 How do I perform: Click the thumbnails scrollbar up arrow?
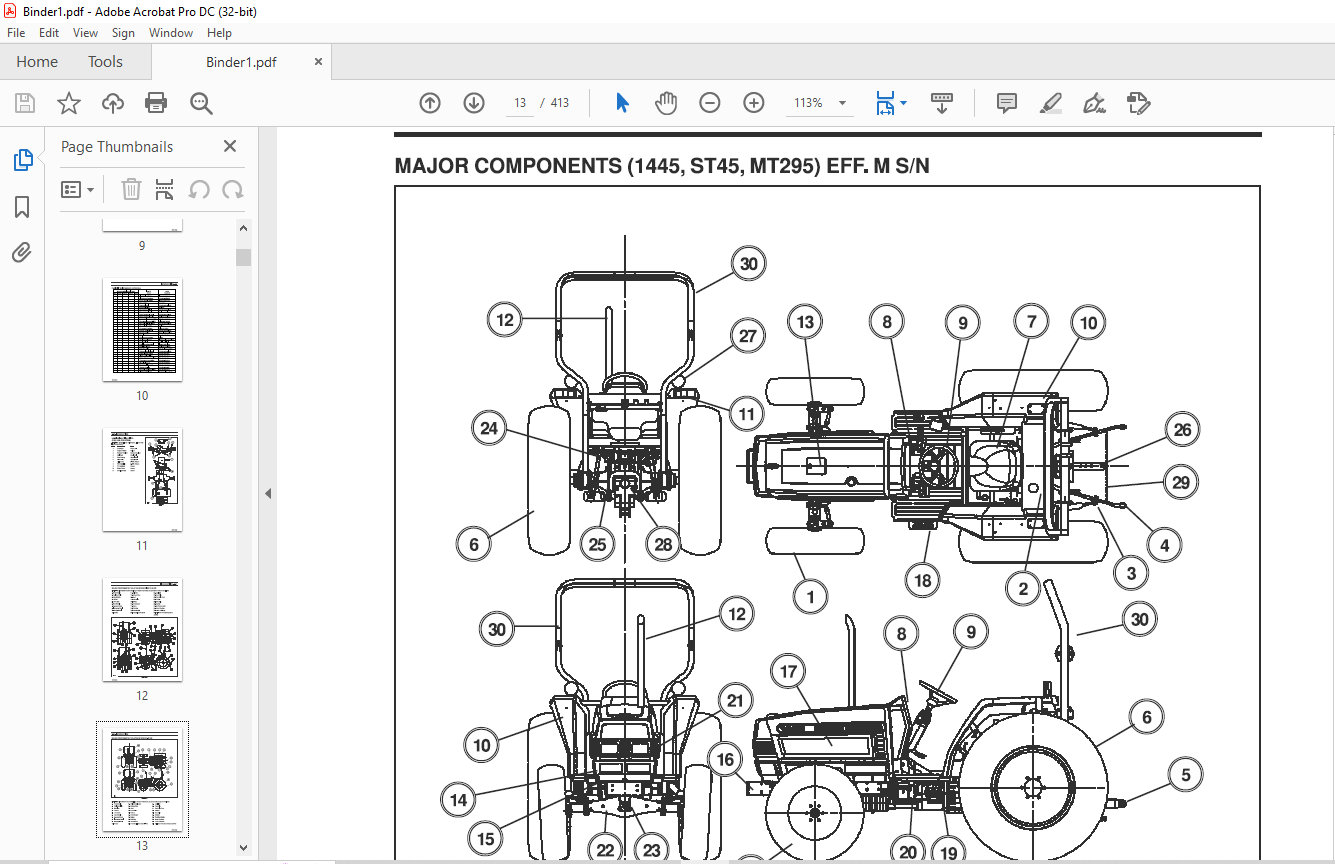click(x=243, y=229)
